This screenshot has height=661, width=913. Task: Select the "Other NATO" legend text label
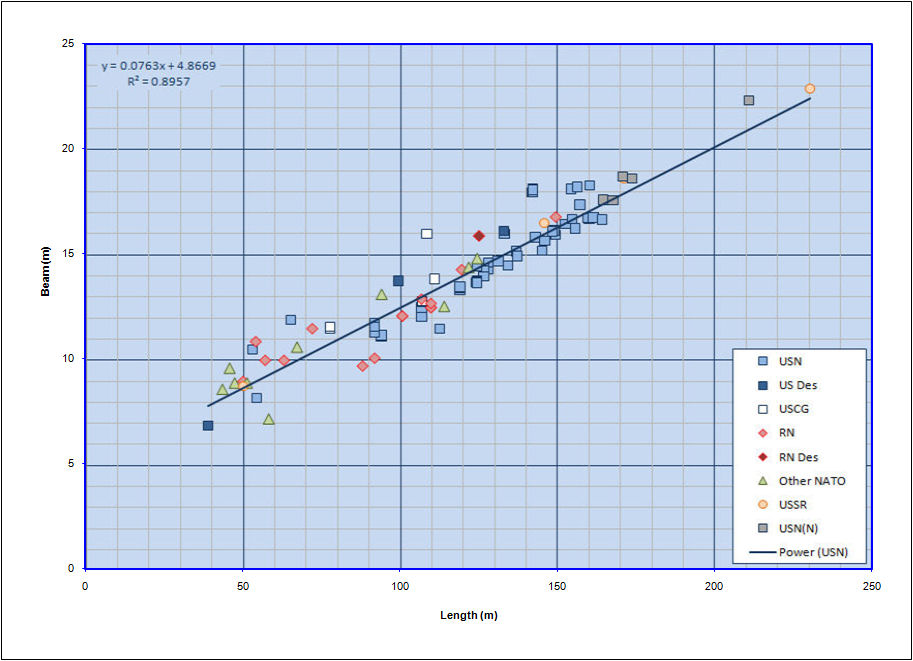(x=811, y=481)
